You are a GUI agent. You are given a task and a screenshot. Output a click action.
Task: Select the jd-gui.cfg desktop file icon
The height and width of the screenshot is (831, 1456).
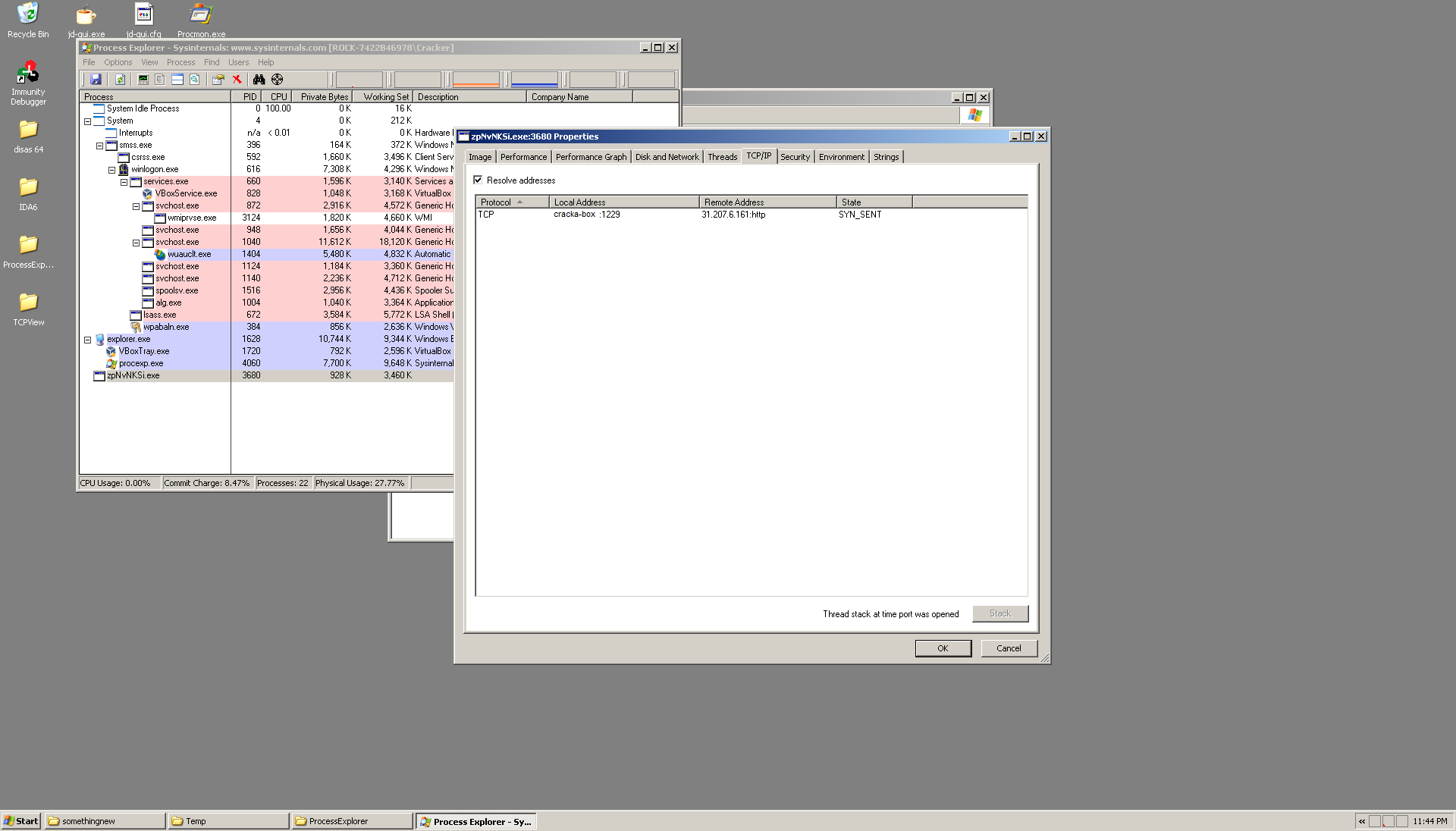[143, 20]
